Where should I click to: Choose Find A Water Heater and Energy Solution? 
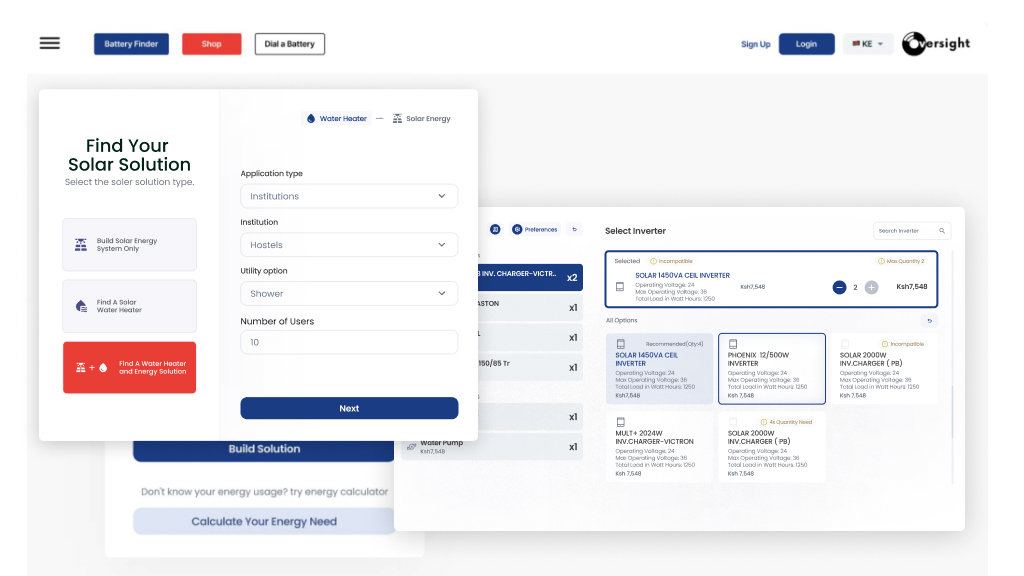[129, 368]
